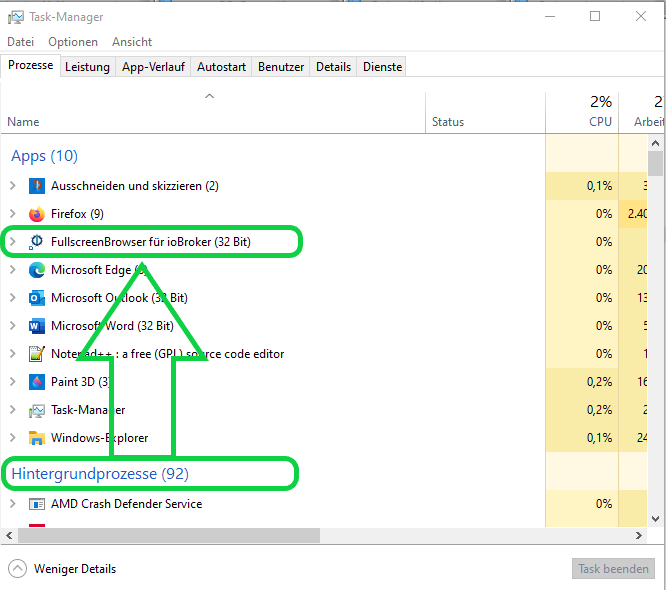Switch to the Leistung tab

pos(87,67)
